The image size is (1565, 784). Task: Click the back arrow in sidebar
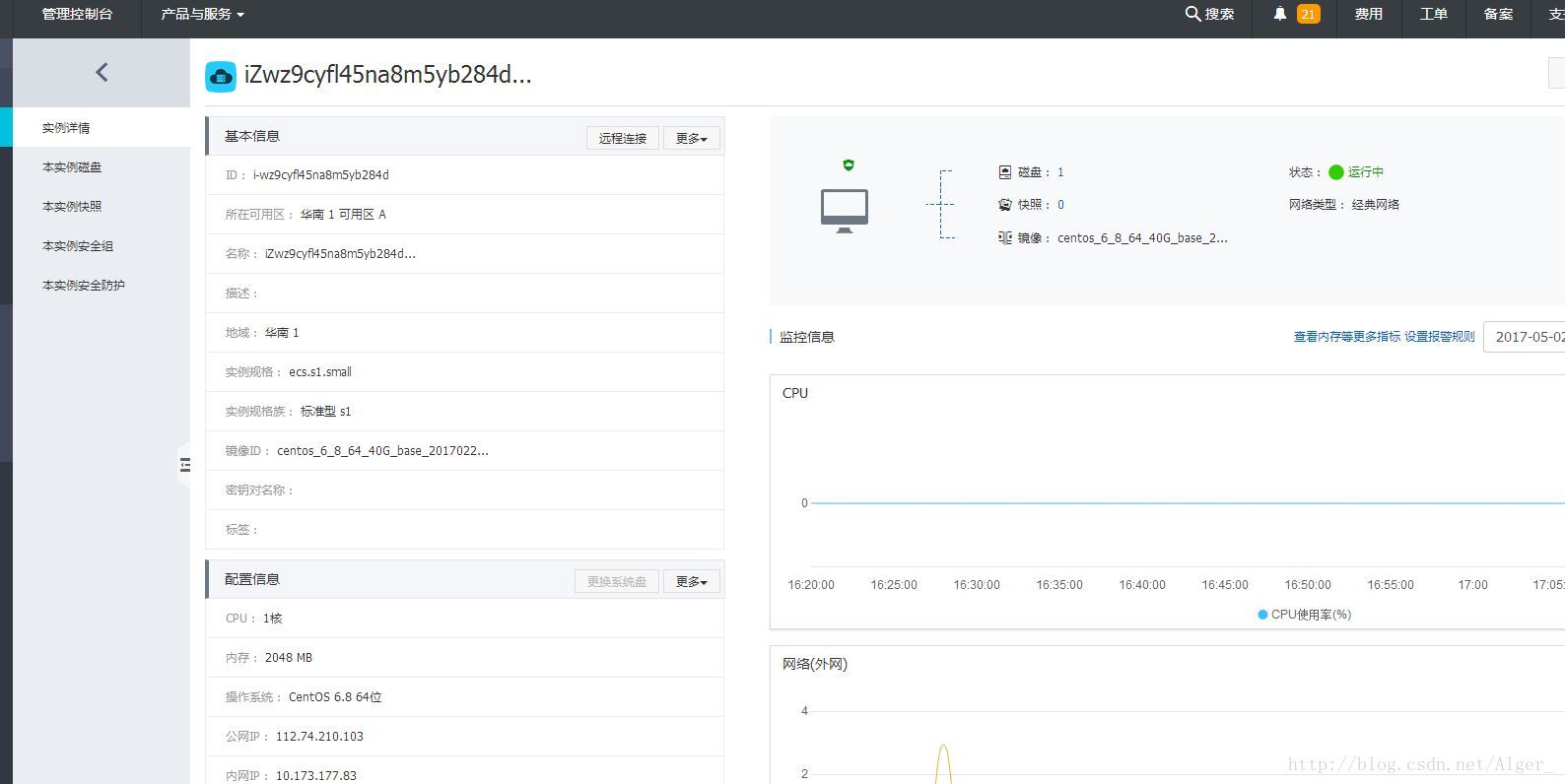click(x=102, y=72)
